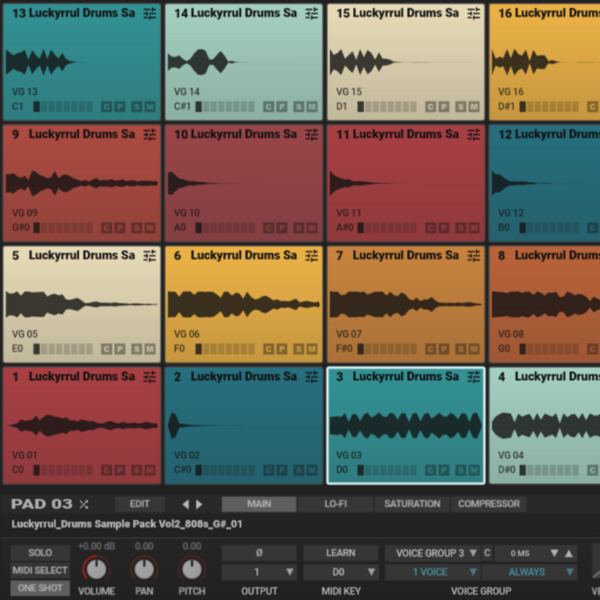
Task: Open the mixer settings icon on pad 5
Action: (x=150, y=256)
